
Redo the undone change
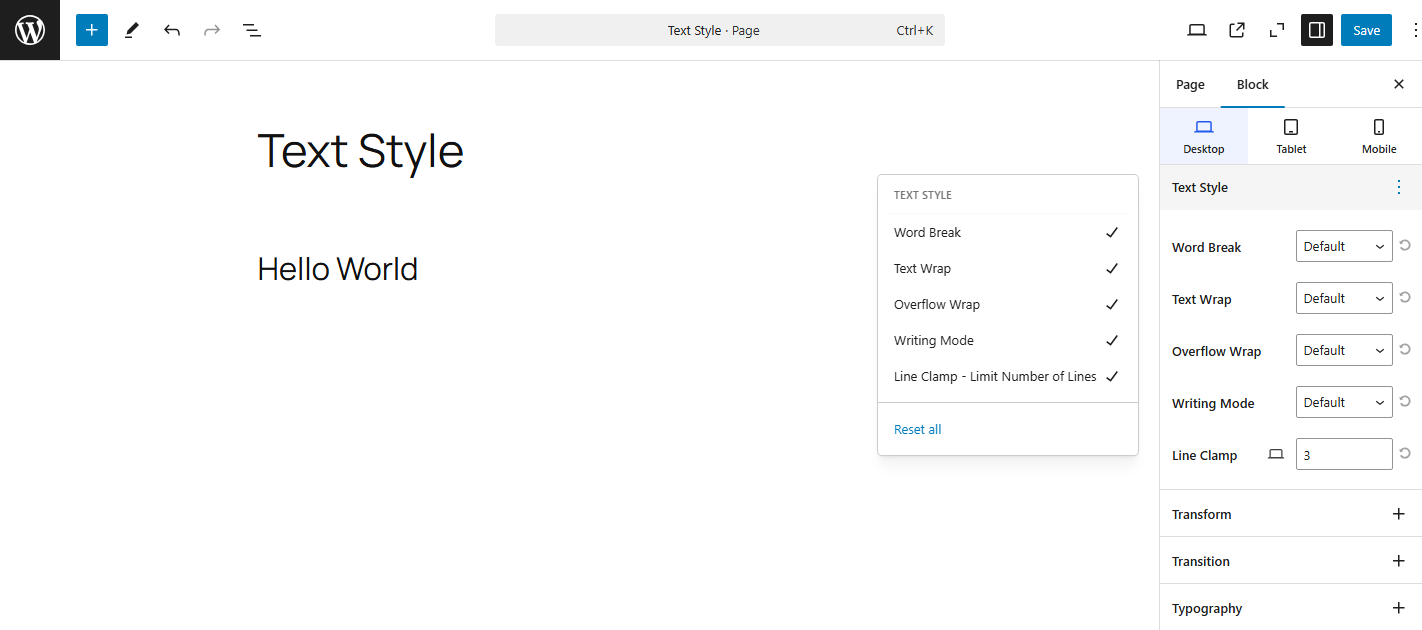point(212,30)
